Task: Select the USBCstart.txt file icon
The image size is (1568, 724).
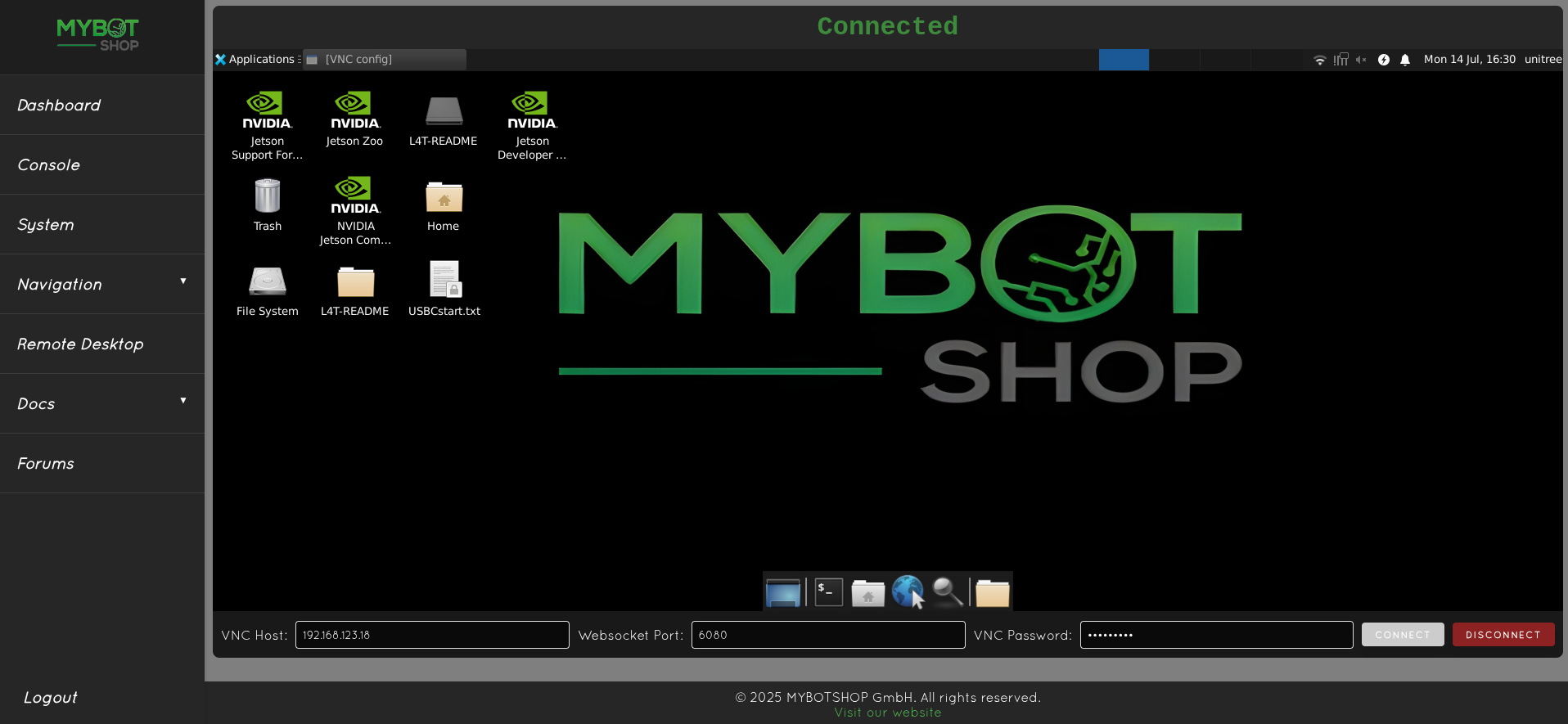Action: [444, 289]
